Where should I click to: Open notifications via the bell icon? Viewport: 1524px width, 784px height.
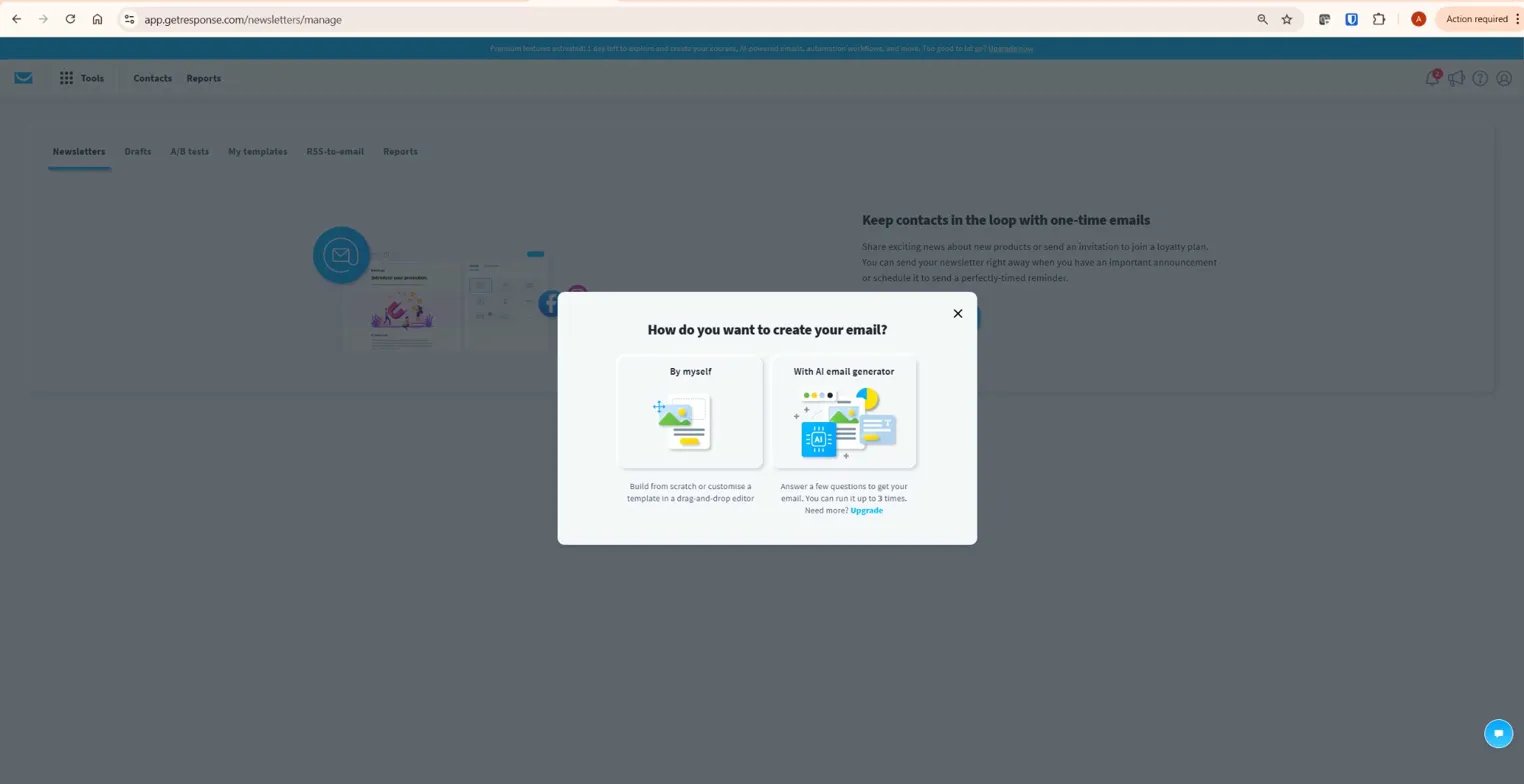click(1431, 78)
